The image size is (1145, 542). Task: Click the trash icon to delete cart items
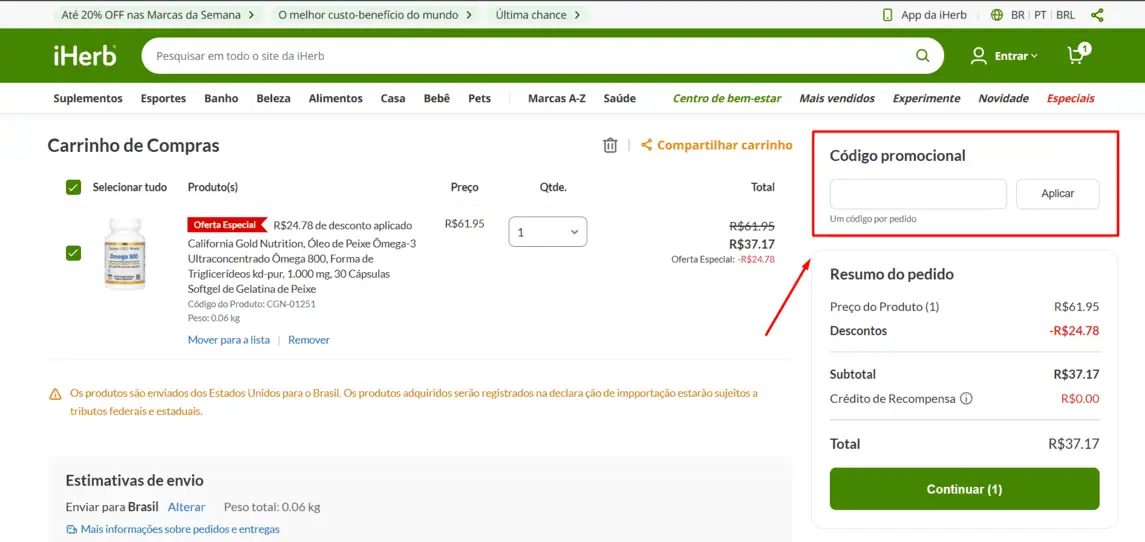(x=610, y=145)
